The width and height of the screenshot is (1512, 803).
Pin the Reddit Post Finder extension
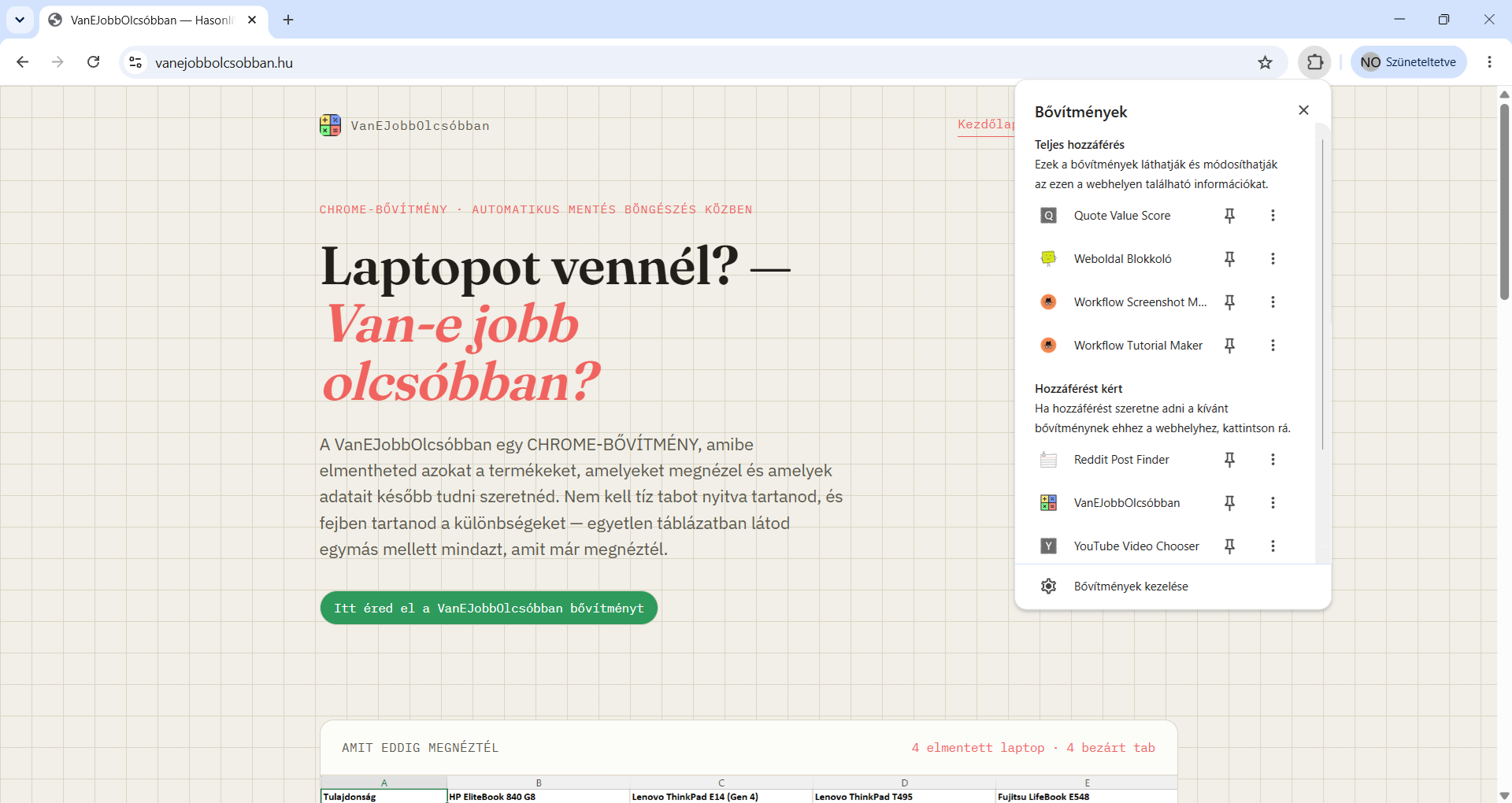(x=1229, y=460)
